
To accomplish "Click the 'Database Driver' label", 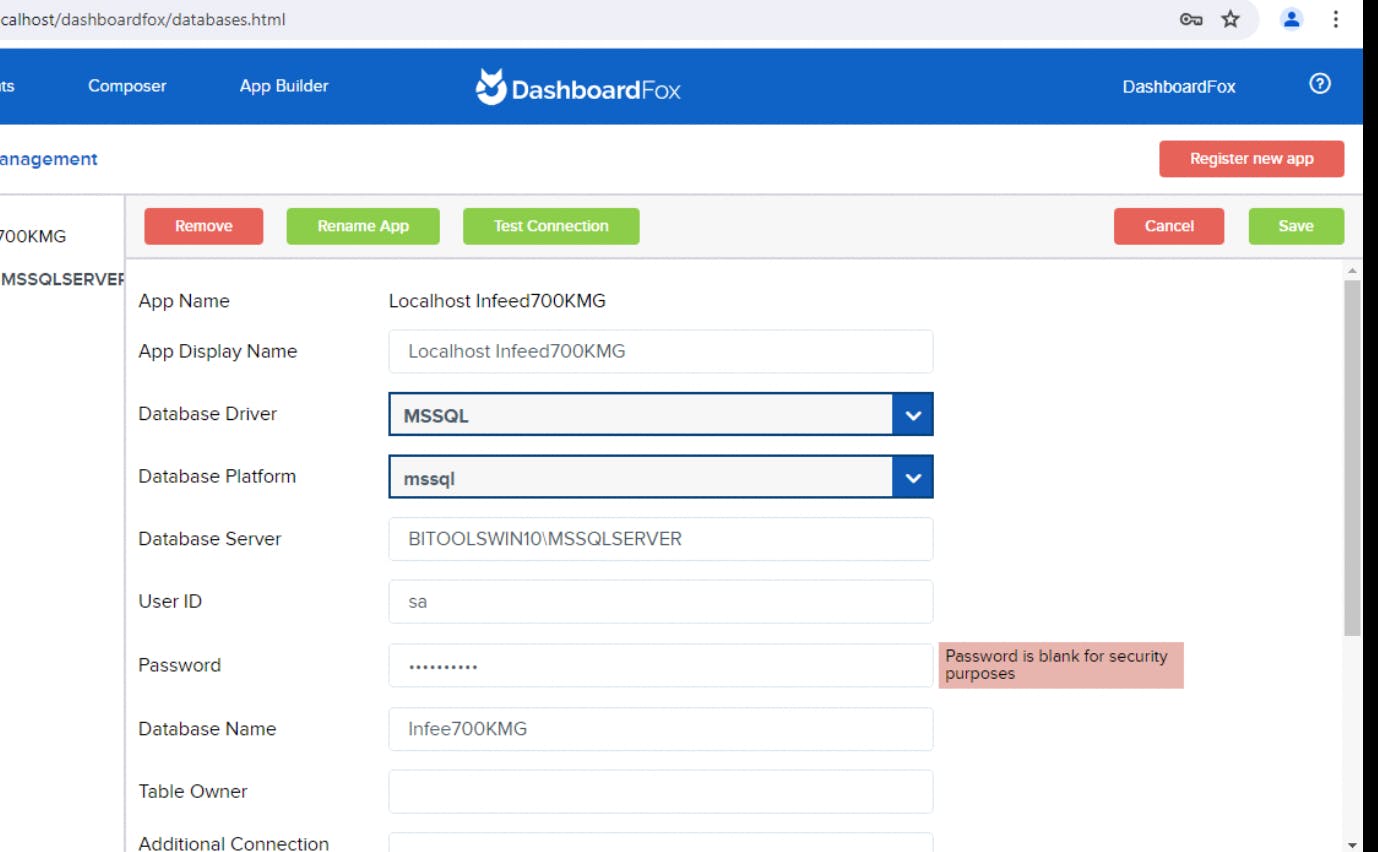I will [x=208, y=414].
